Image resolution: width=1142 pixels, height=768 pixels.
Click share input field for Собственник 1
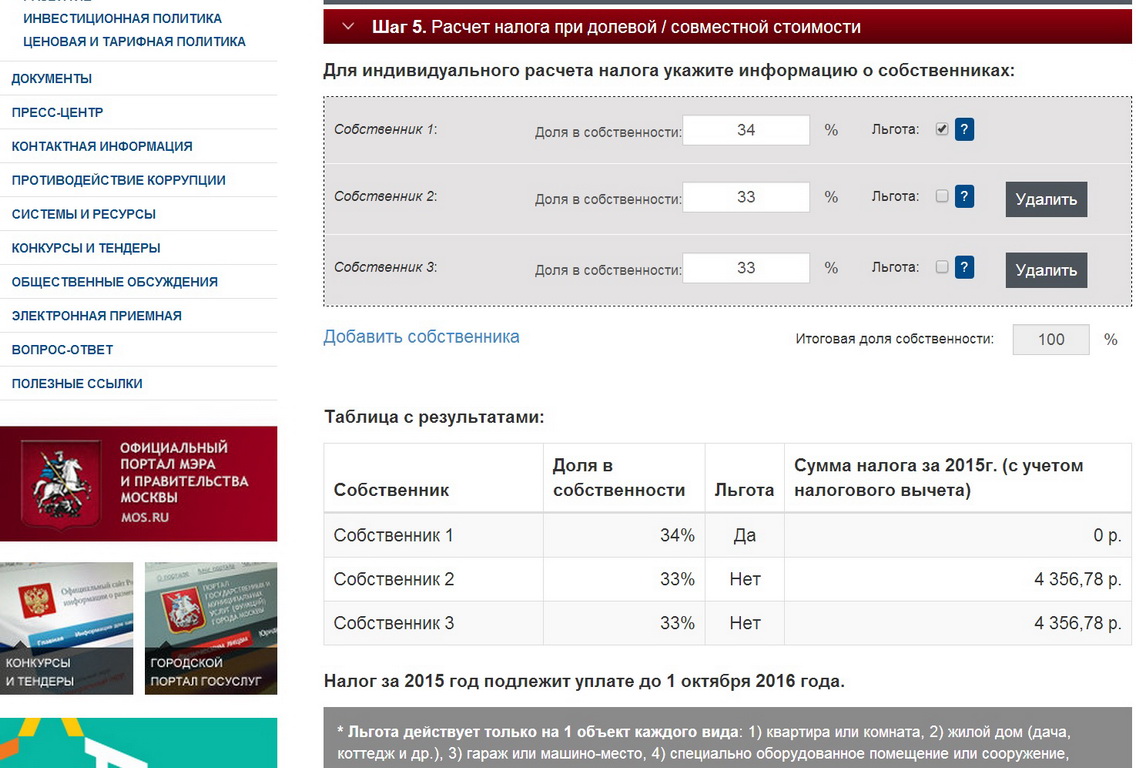click(746, 130)
